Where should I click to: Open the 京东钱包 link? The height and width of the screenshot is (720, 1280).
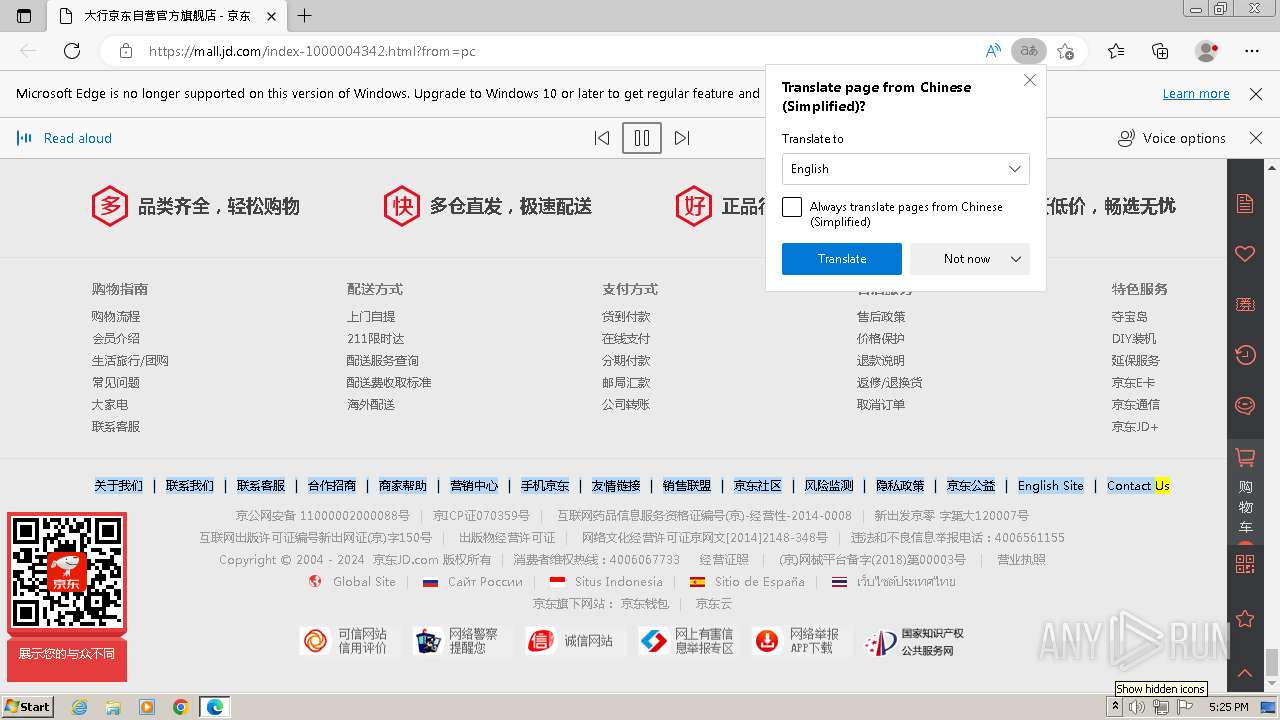coord(645,603)
